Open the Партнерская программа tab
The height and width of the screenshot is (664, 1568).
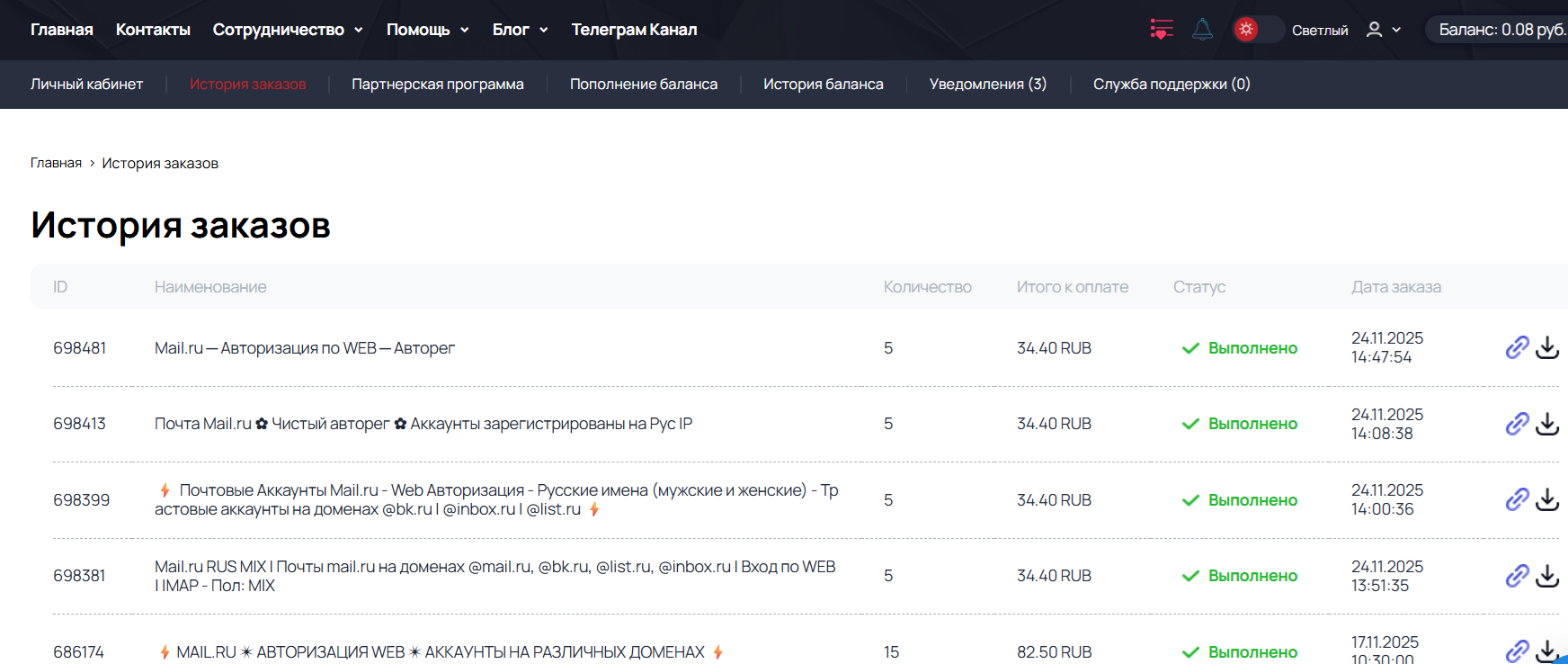(438, 84)
